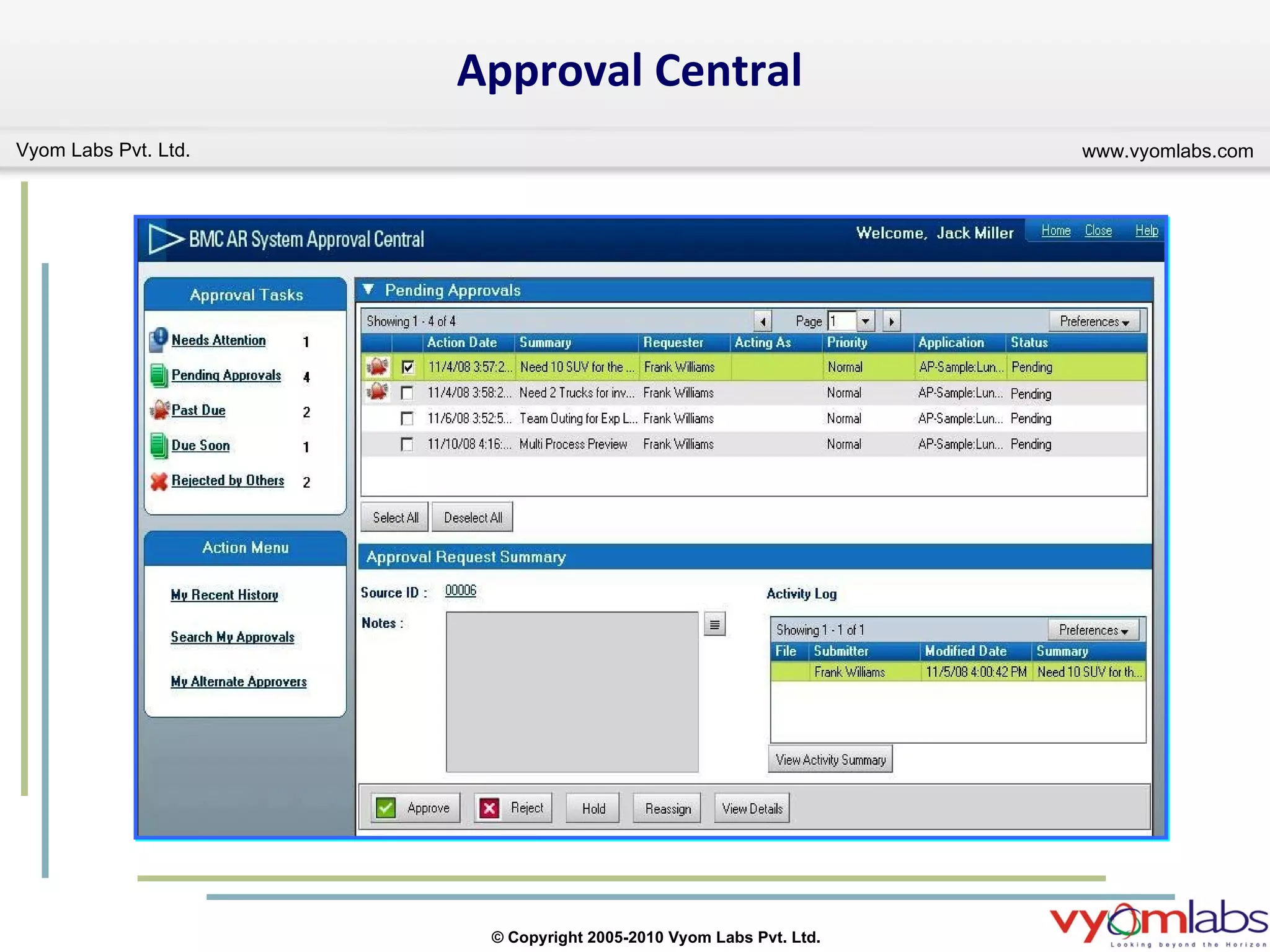
Task: Sort table by Priority column header
Action: 868,342
